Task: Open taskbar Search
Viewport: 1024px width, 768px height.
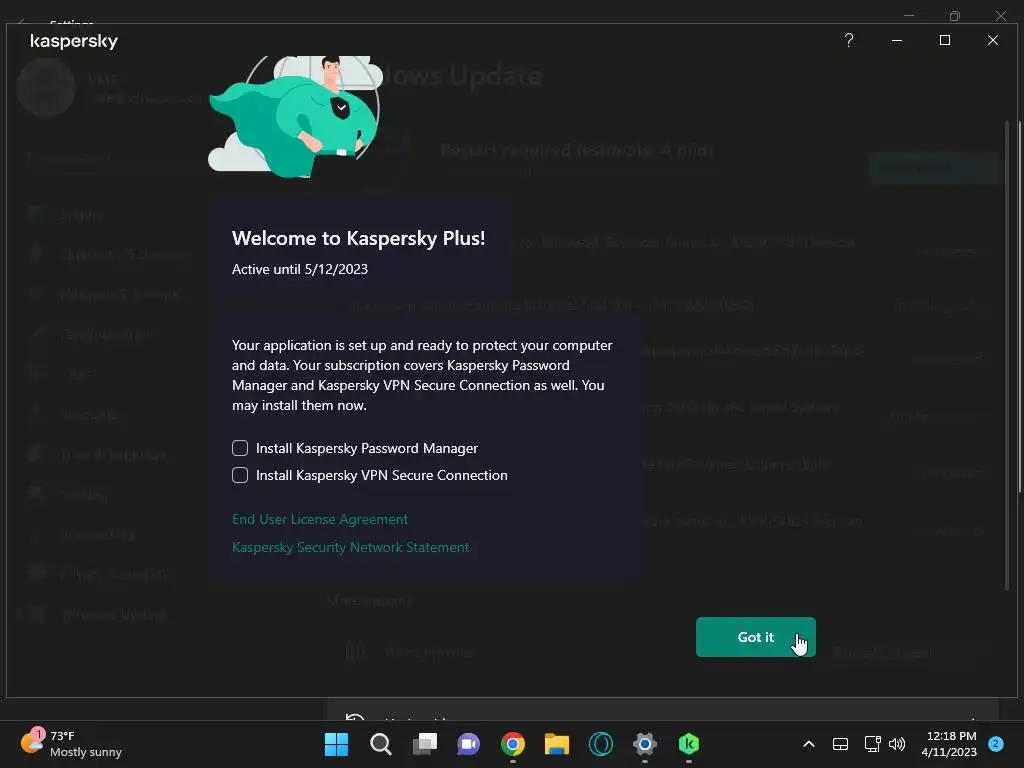Action: coord(380,744)
